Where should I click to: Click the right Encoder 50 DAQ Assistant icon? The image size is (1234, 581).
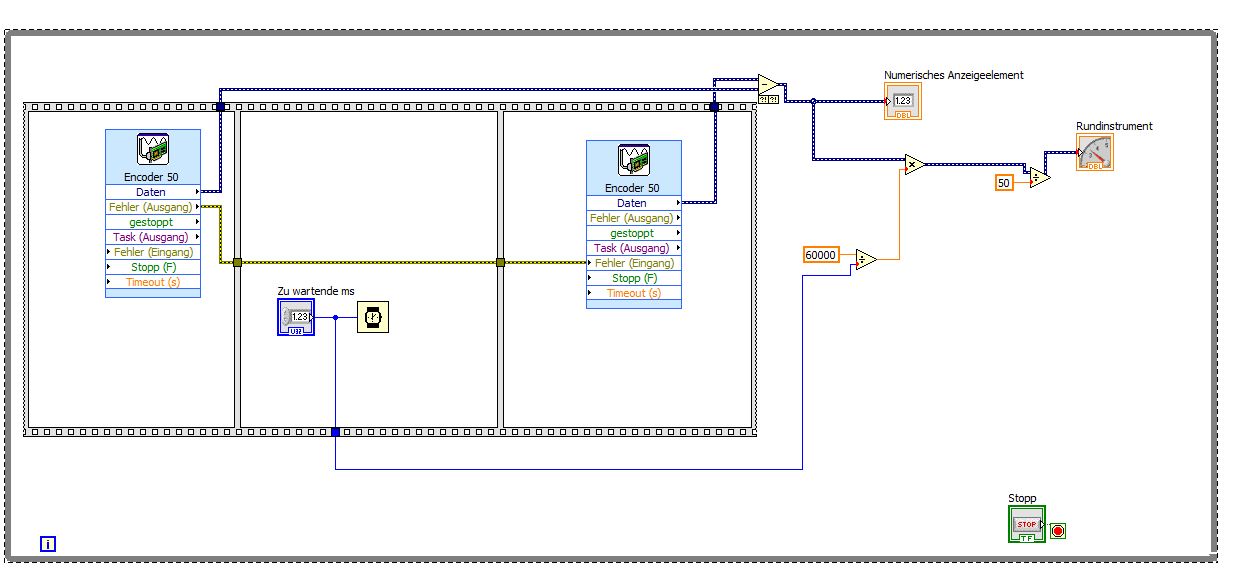[x=634, y=162]
